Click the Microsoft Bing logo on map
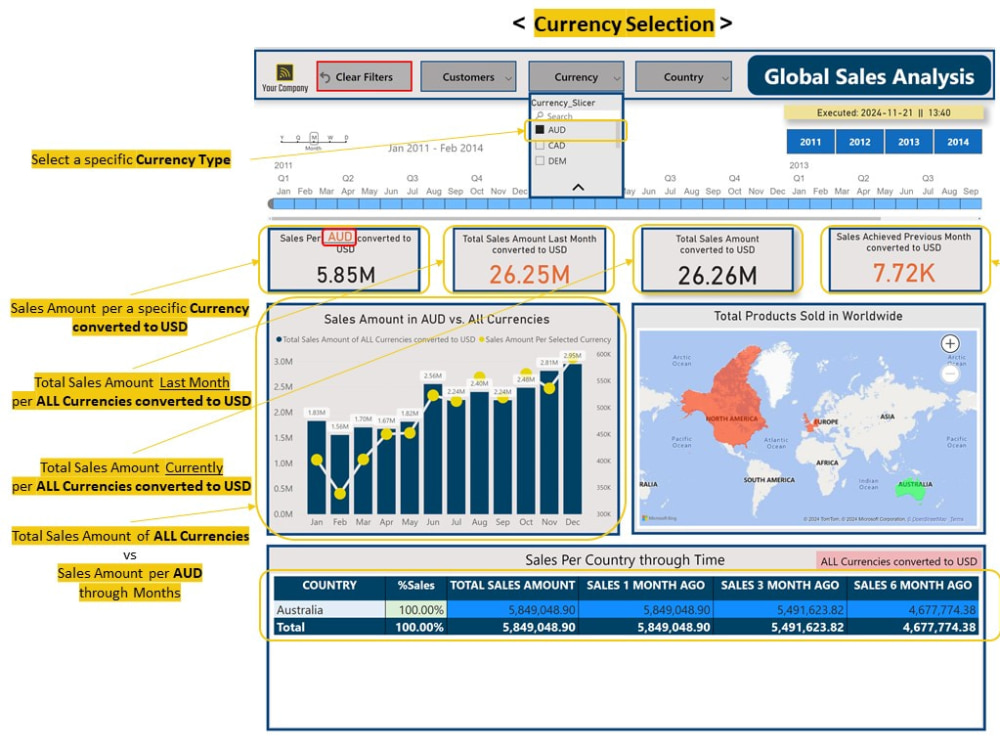 point(659,518)
